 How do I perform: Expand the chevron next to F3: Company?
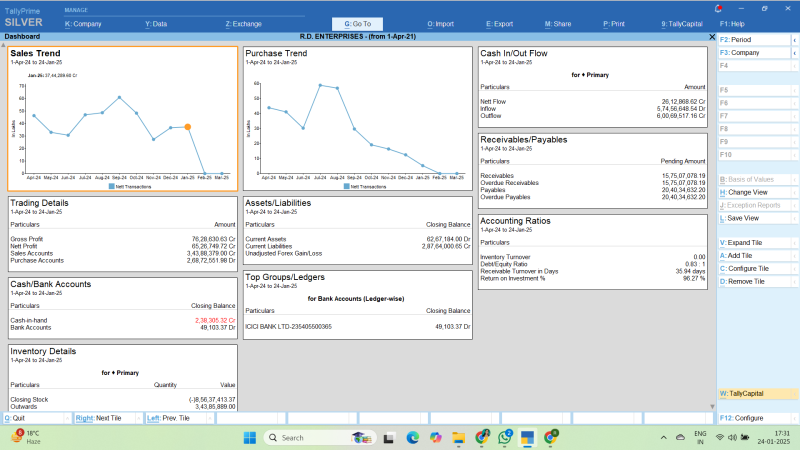coord(794,53)
